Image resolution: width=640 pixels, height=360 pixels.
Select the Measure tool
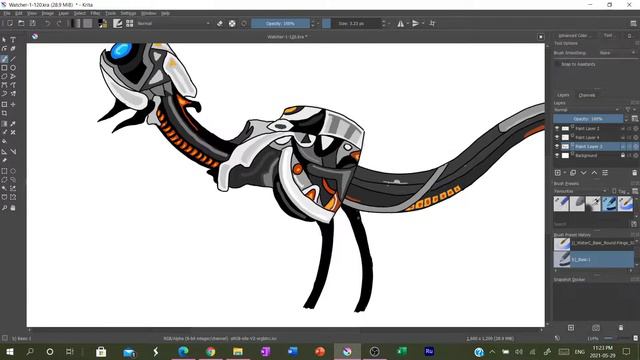click(x=13, y=151)
